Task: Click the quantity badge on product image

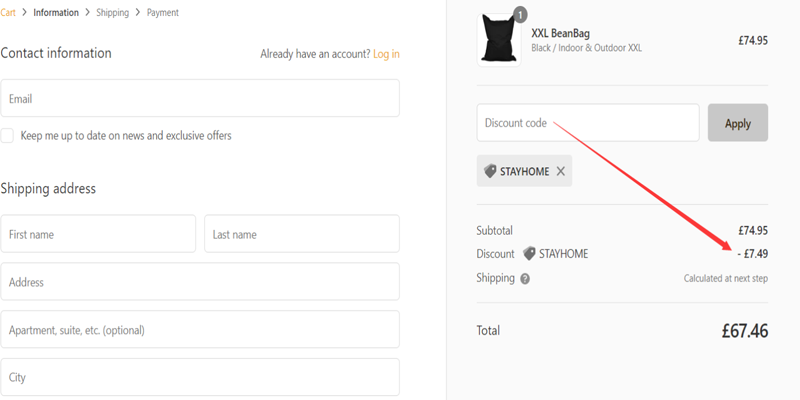Action: click(520, 15)
